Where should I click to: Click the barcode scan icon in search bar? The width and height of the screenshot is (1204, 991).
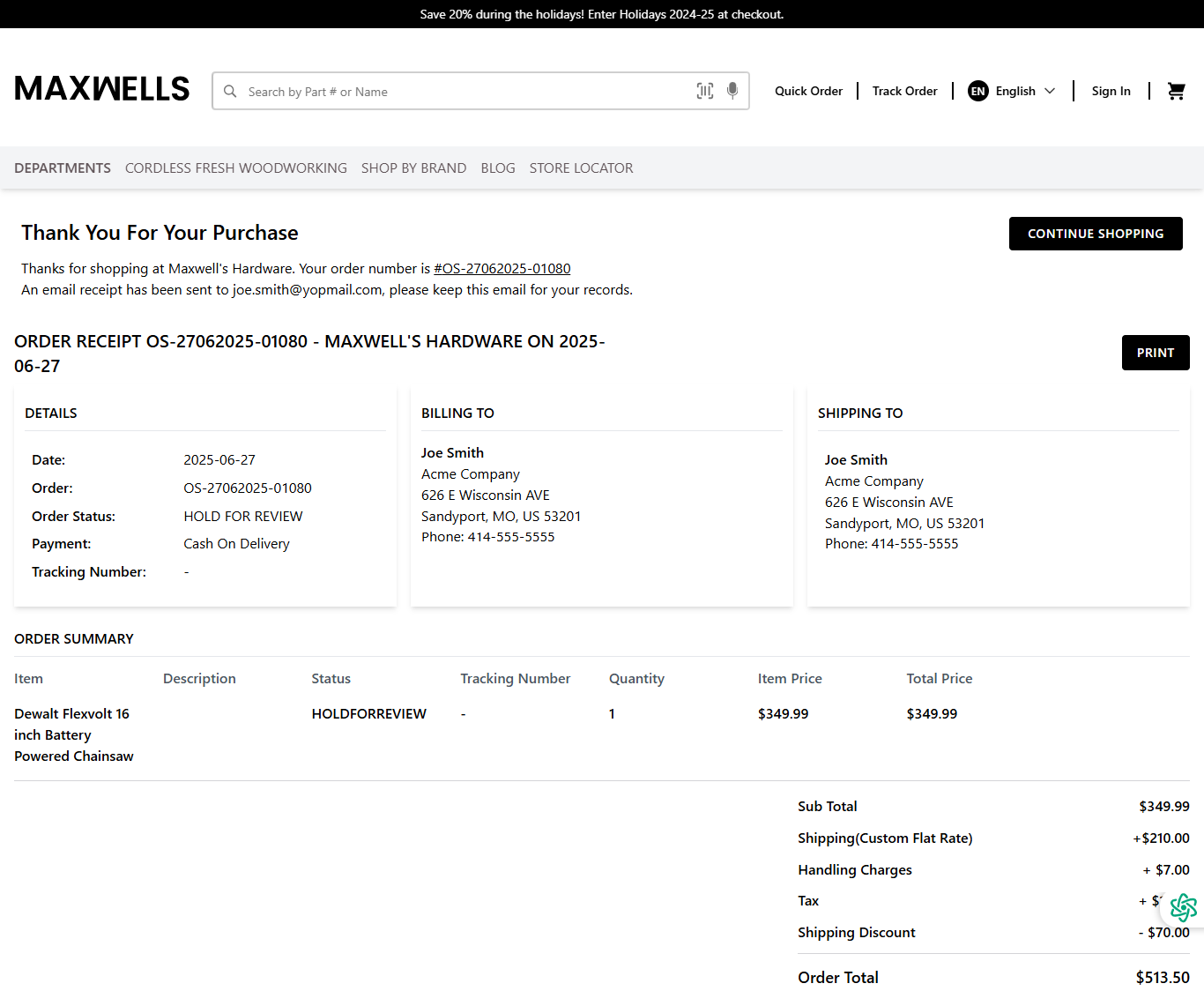click(705, 91)
